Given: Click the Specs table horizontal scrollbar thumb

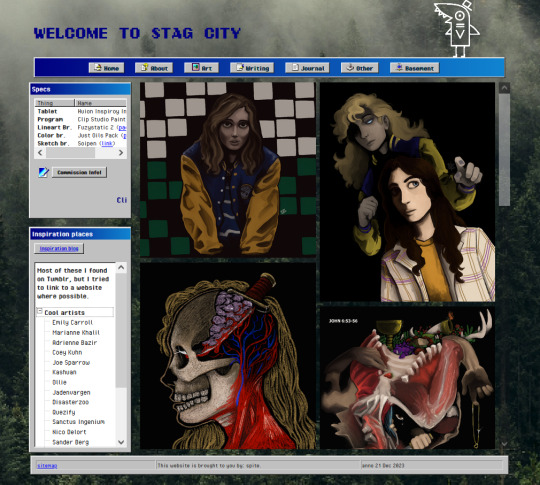Looking at the screenshot, I should tap(71, 153).
